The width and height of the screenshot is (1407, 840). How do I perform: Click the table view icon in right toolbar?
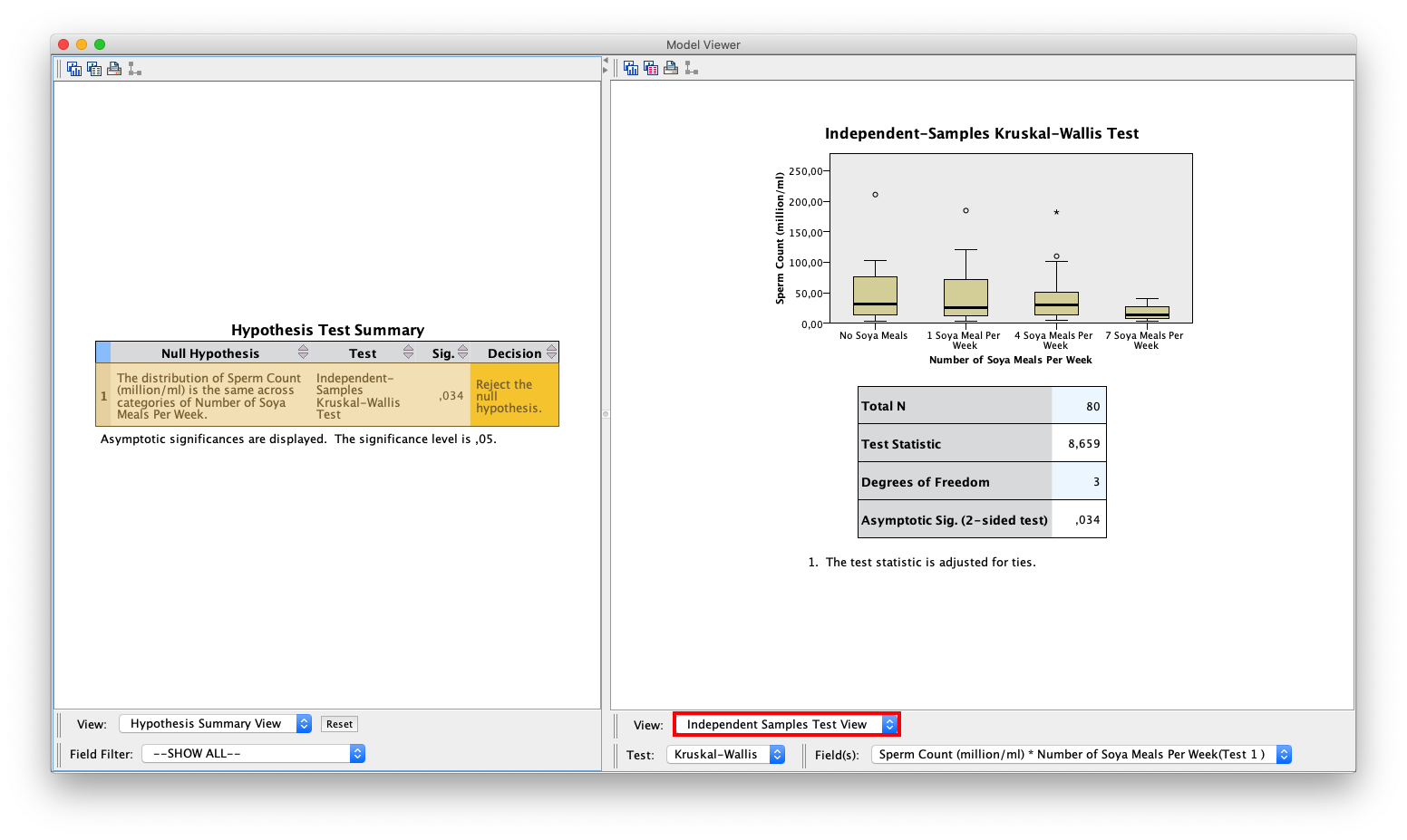(x=651, y=68)
